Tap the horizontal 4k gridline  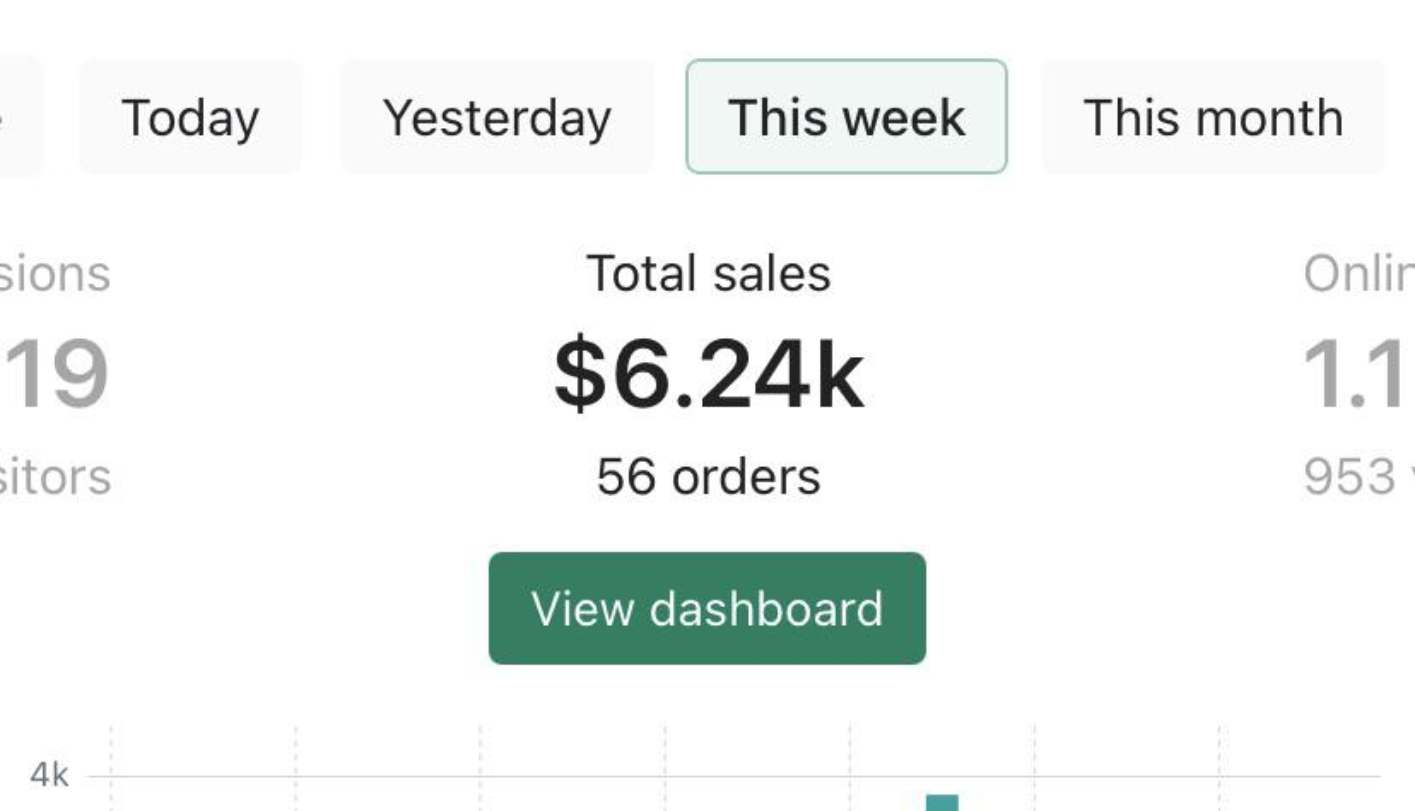coord(733,776)
